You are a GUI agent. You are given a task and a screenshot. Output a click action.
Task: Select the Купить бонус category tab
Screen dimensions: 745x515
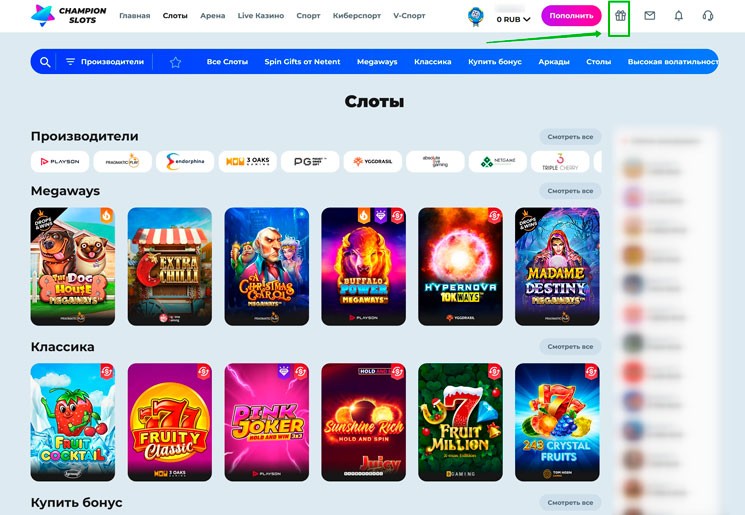click(495, 62)
